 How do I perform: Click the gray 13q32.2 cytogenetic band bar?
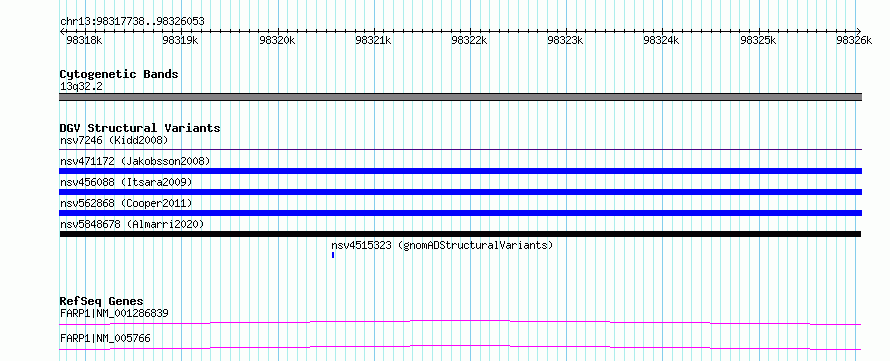pyautogui.click(x=460, y=97)
